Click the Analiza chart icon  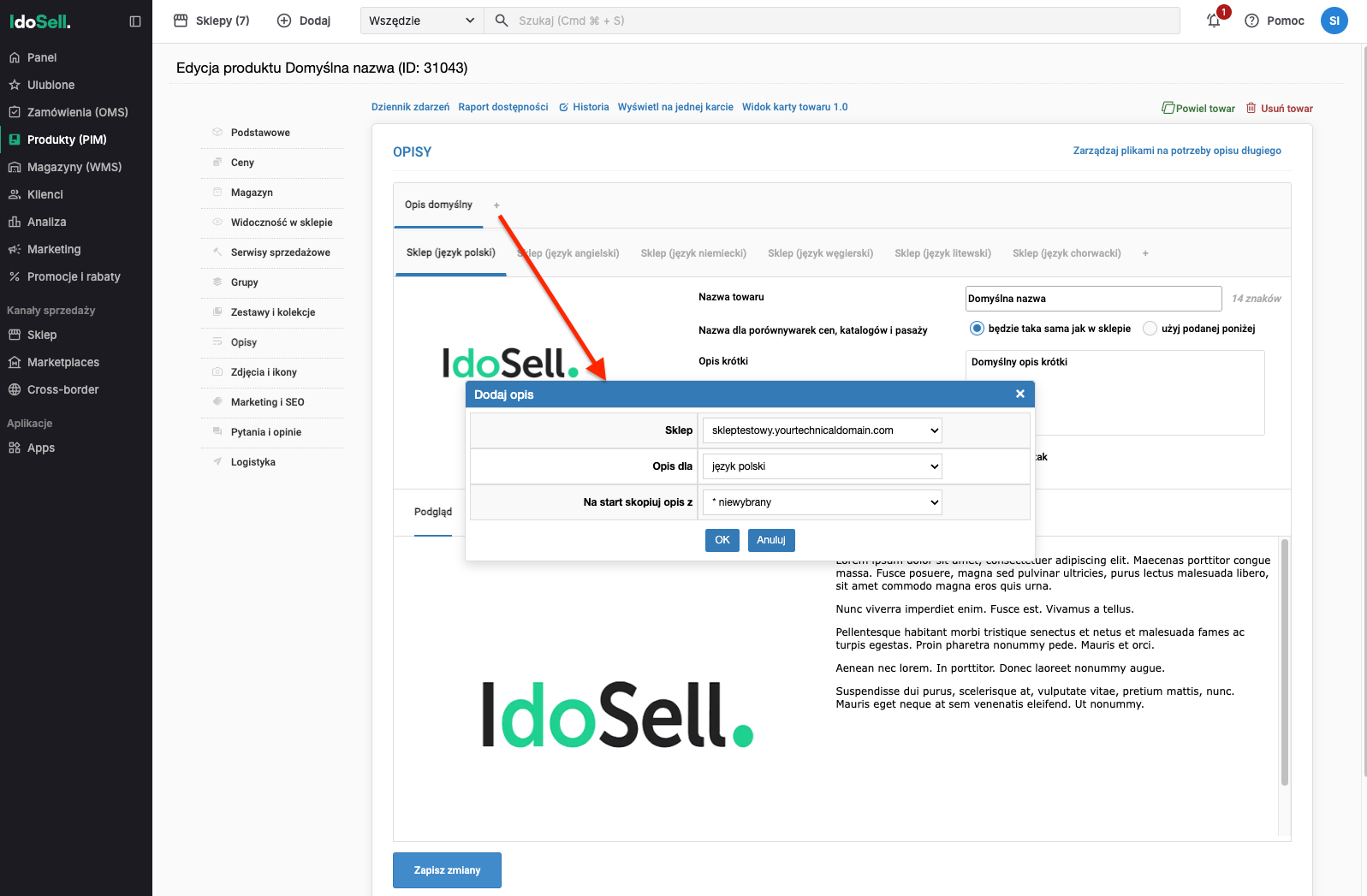point(15,222)
